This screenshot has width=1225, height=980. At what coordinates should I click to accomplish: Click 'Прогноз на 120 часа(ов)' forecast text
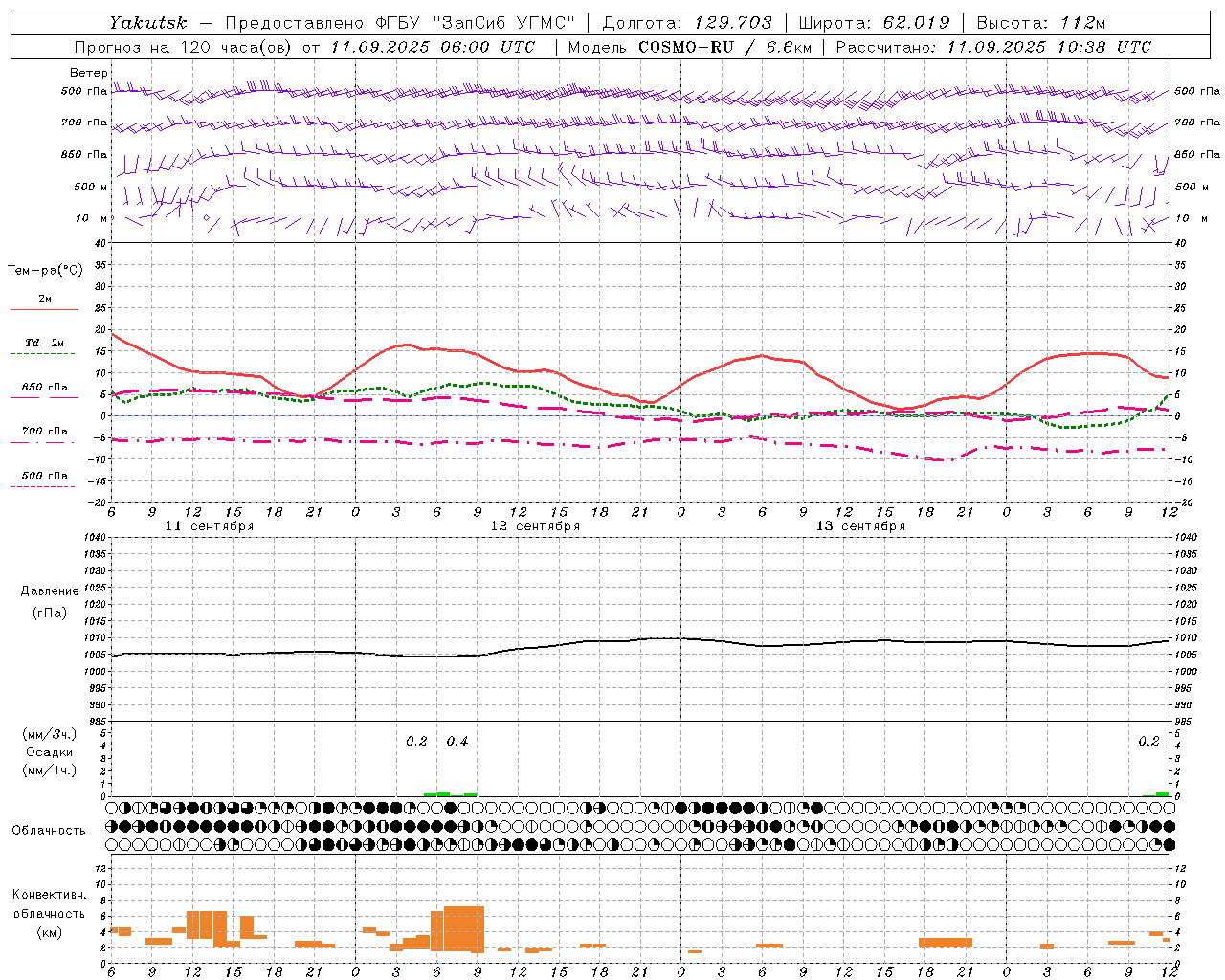pyautogui.click(x=184, y=47)
